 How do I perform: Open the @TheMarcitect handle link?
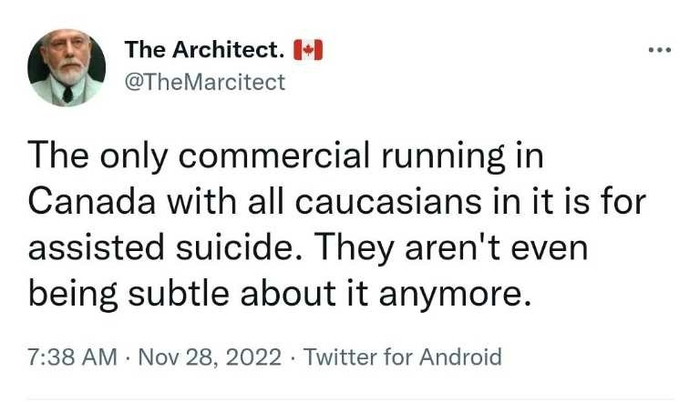click(x=204, y=82)
